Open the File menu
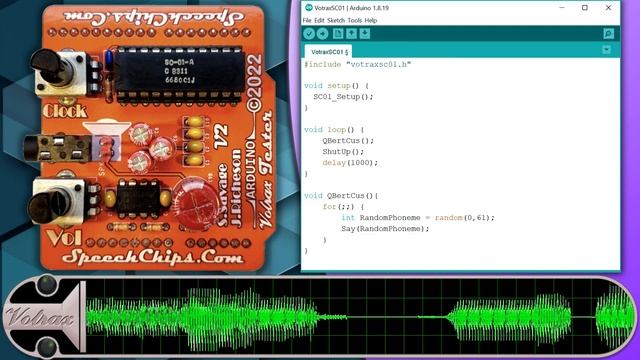Image resolution: width=640 pixels, height=360 pixels. (x=307, y=20)
